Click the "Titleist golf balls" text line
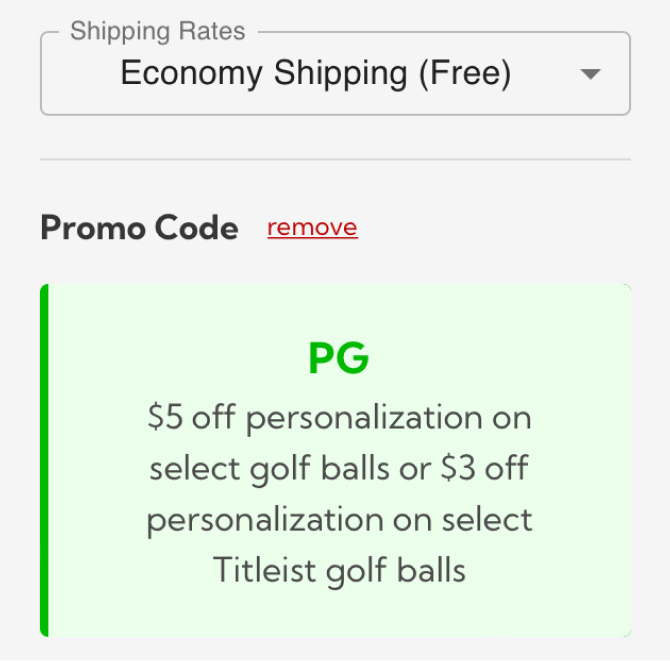 339,571
